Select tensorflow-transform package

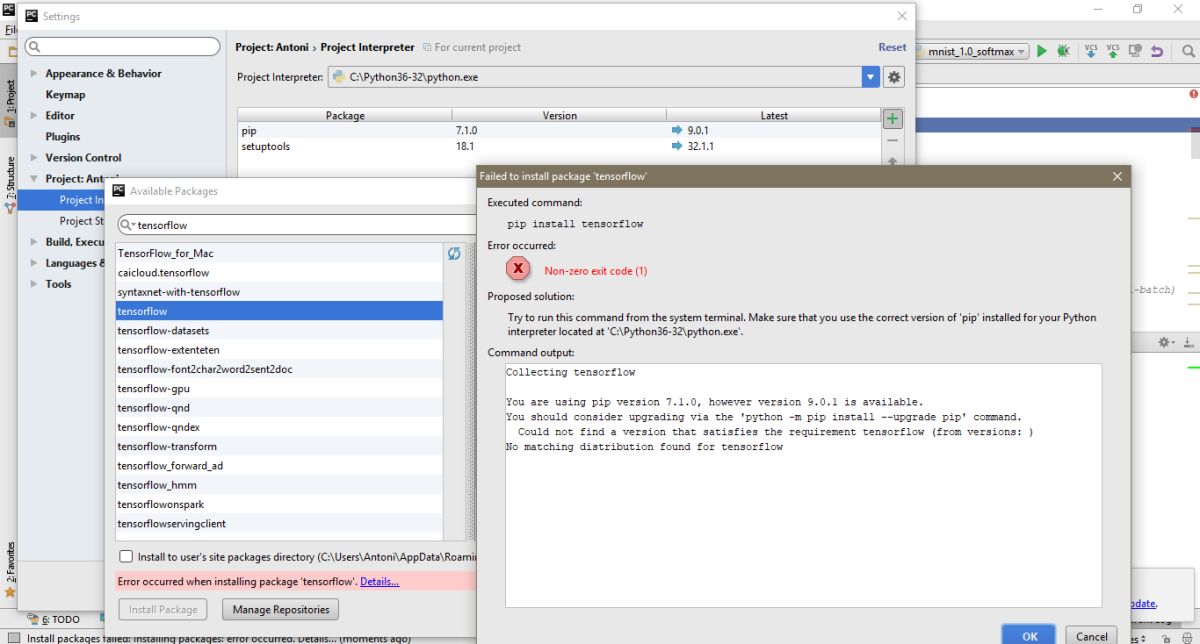pos(279,446)
